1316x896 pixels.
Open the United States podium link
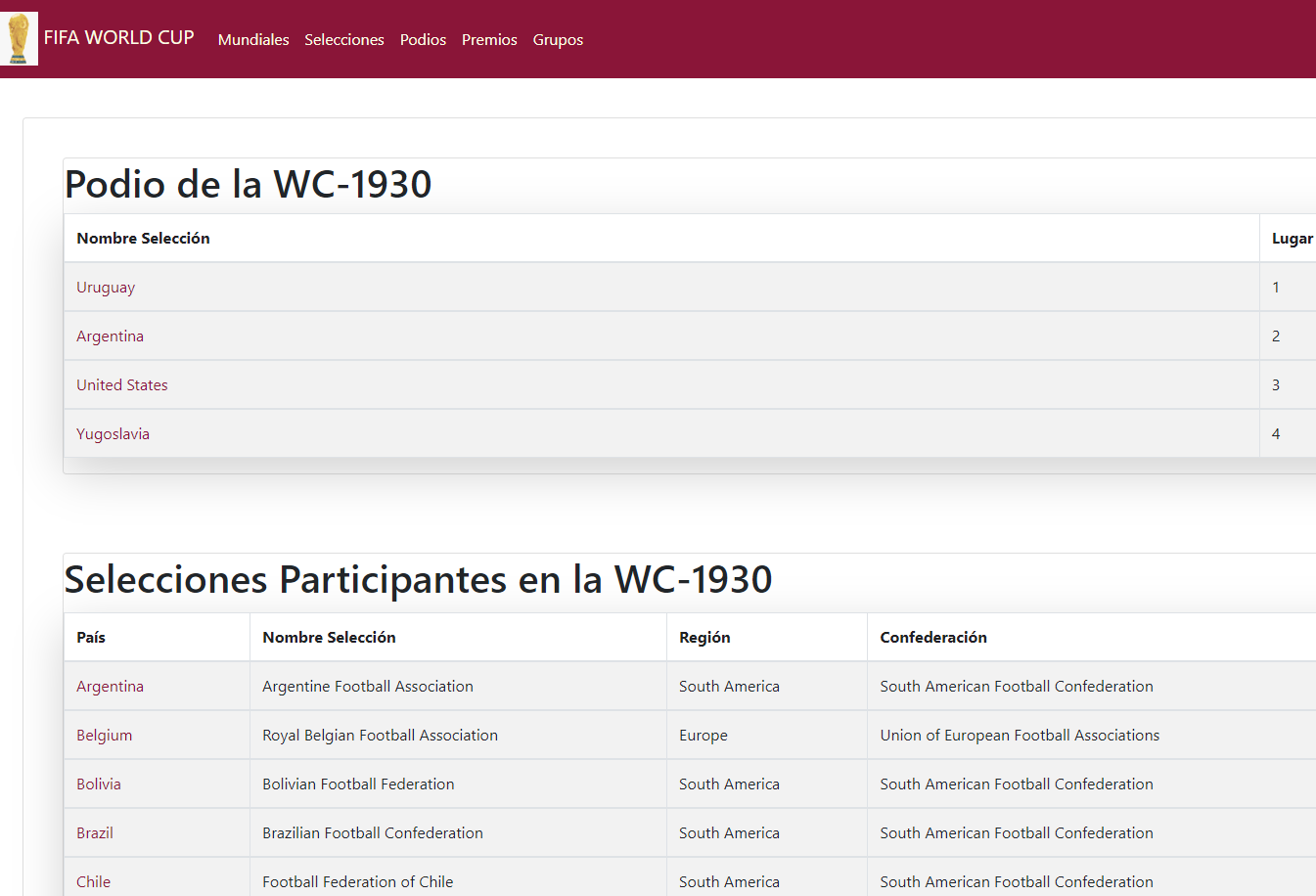(x=122, y=385)
